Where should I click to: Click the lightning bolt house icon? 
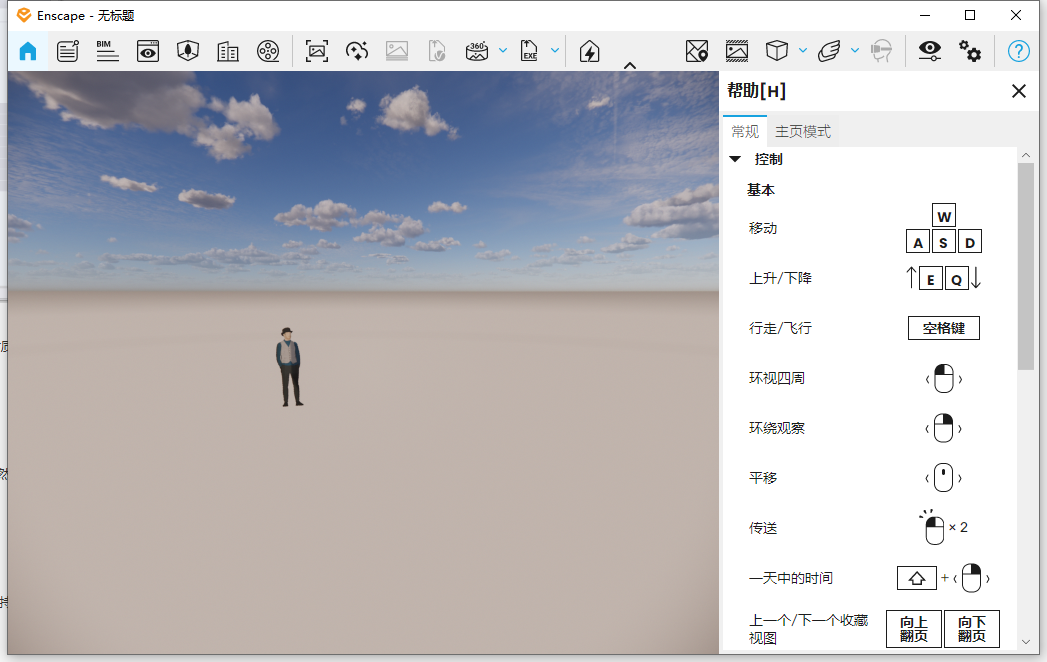pyautogui.click(x=590, y=51)
